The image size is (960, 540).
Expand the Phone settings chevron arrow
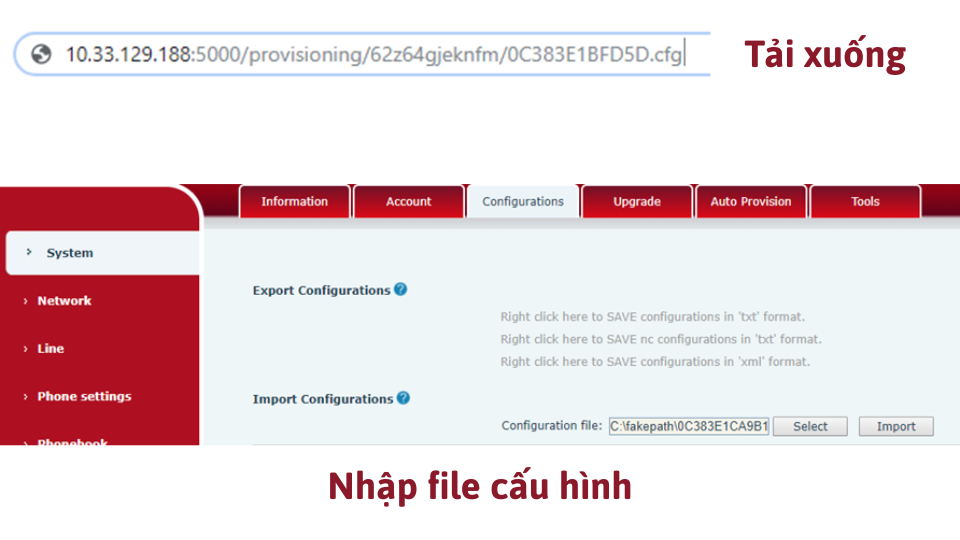[x=25, y=397]
